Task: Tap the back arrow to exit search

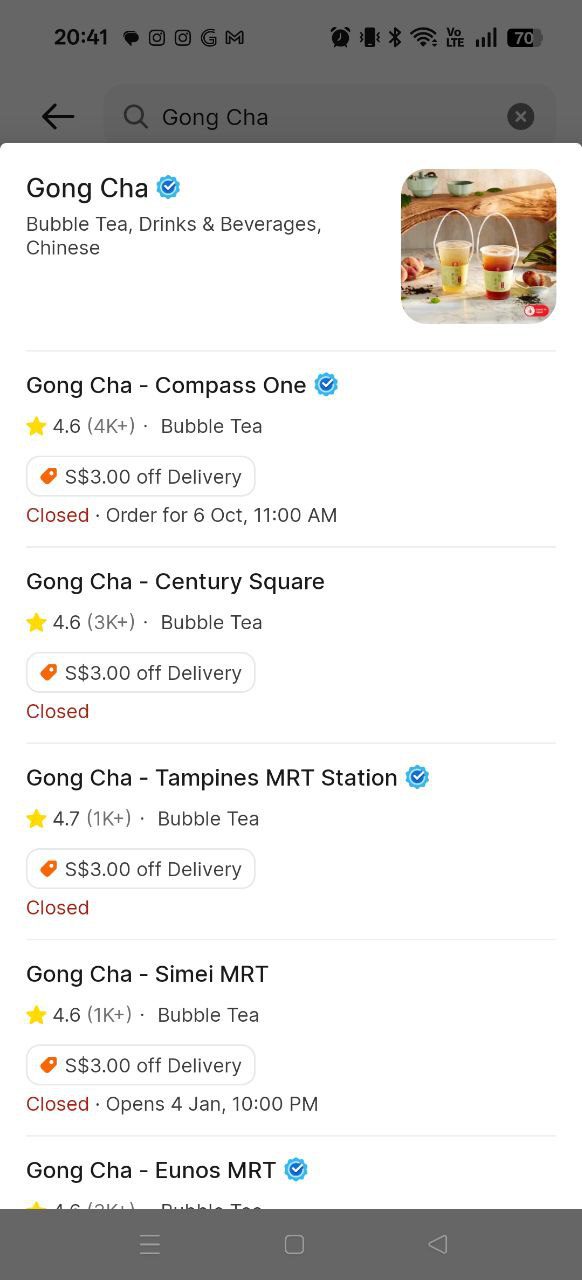Action: (x=57, y=116)
